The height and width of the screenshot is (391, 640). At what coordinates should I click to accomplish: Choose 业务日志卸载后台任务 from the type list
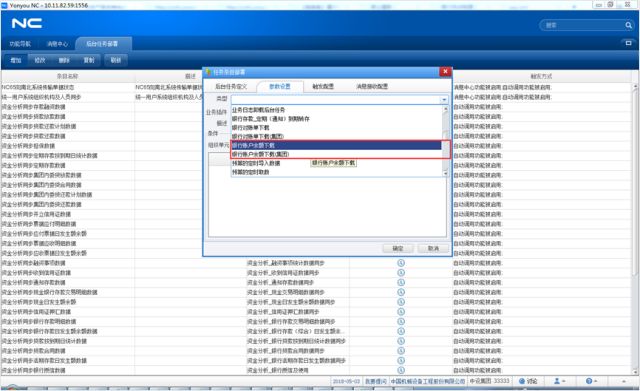click(x=258, y=110)
